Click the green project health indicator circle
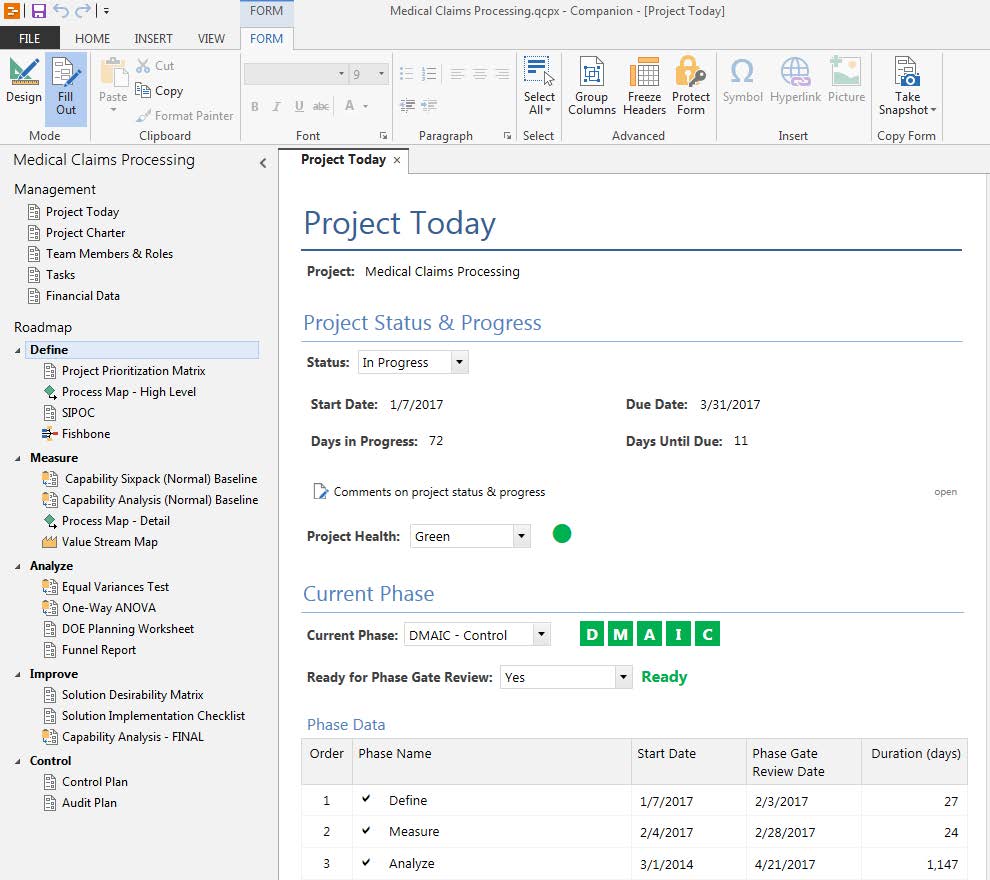990x880 pixels. 562,534
